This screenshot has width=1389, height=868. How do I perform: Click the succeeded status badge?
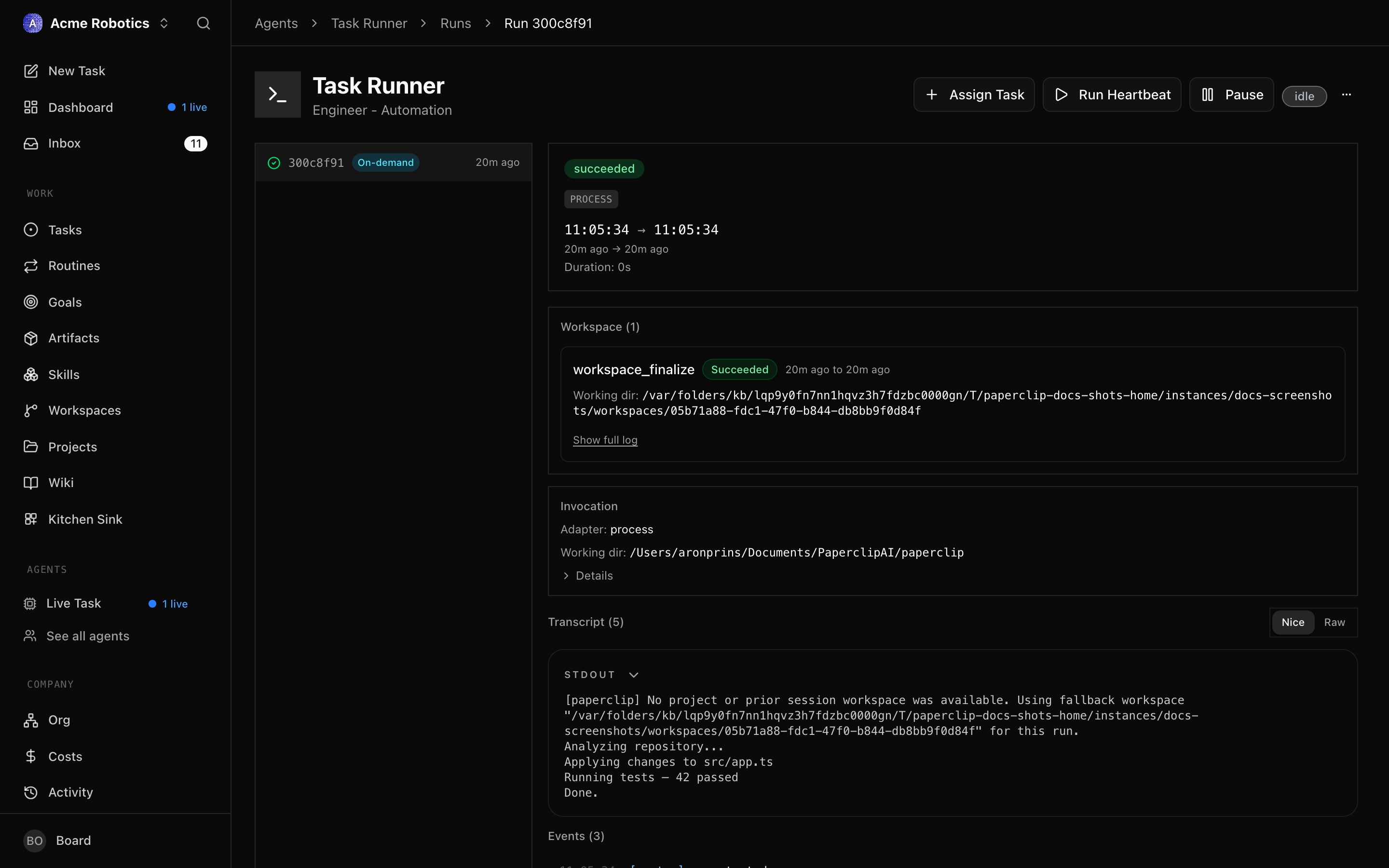(x=604, y=169)
